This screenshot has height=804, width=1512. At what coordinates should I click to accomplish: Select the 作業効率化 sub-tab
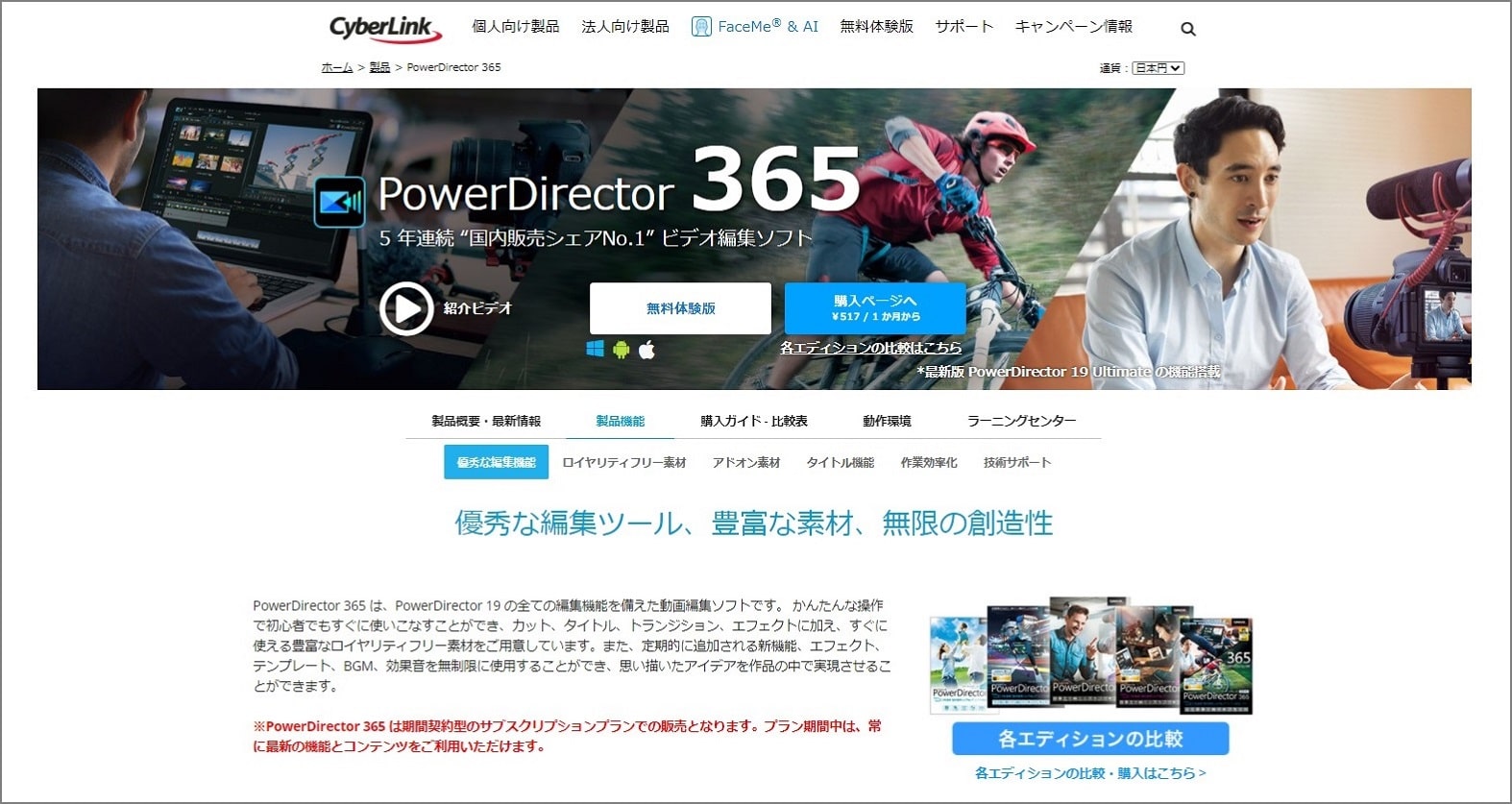(x=929, y=462)
